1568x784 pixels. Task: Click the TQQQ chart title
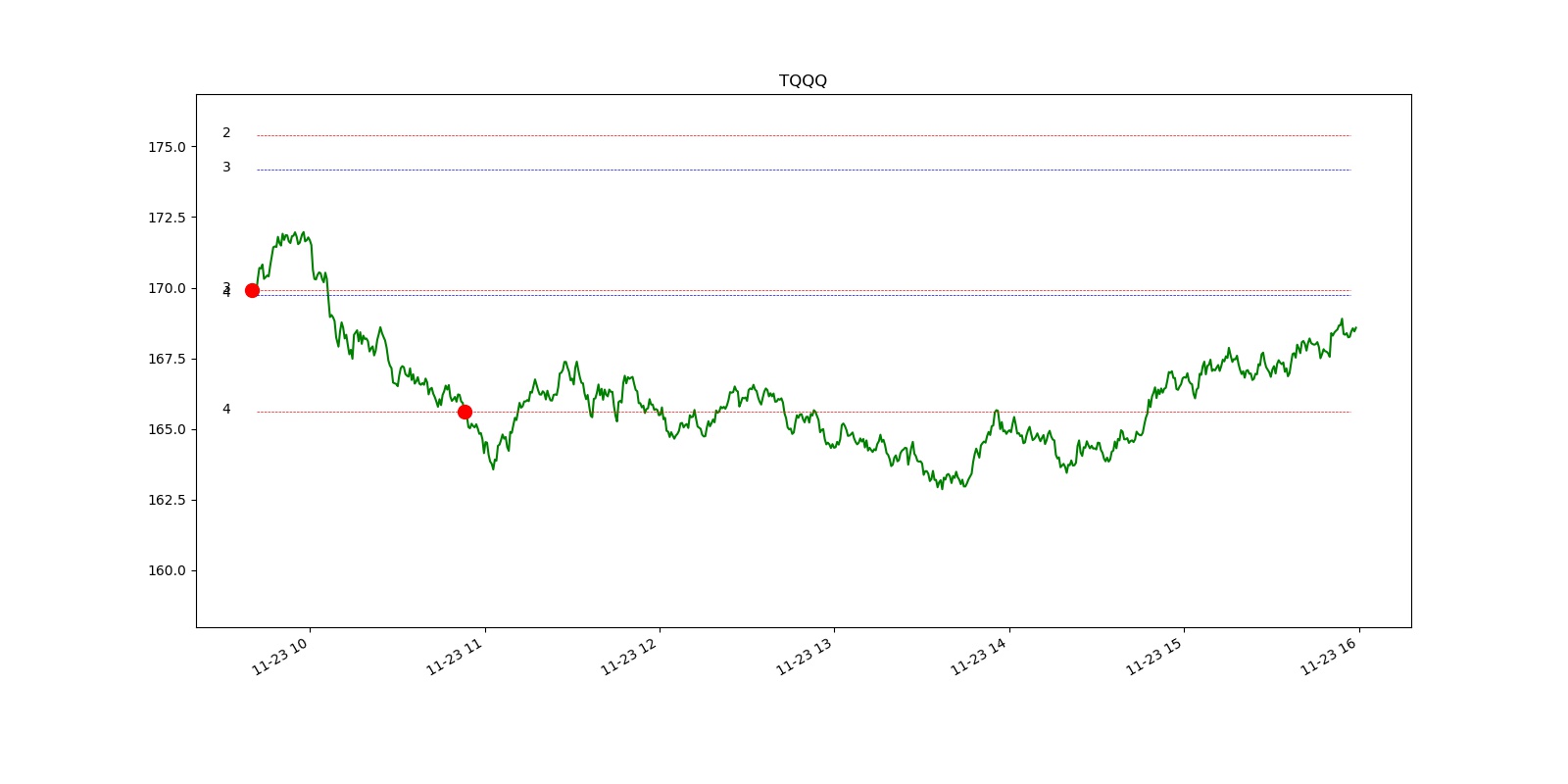point(803,80)
